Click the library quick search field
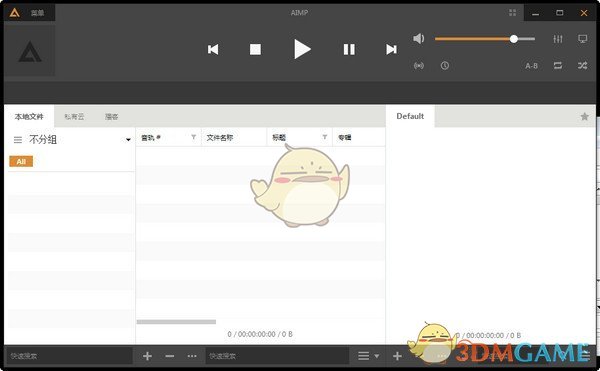The width and height of the screenshot is (600, 371). click(x=70, y=356)
